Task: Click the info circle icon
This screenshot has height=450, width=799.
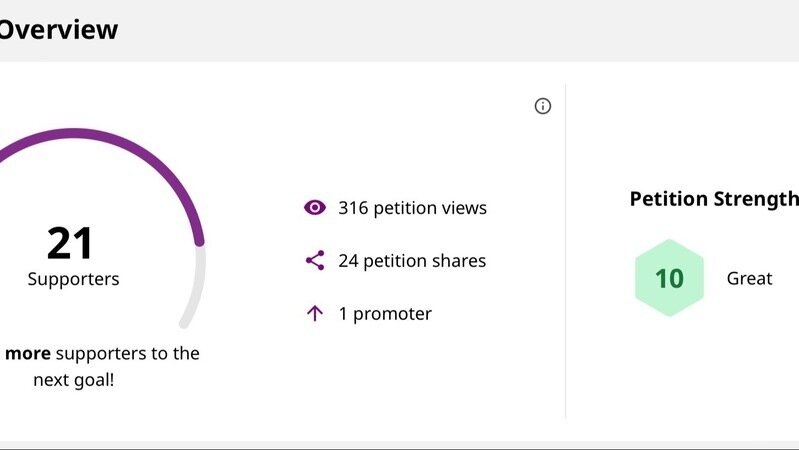Action: [543, 106]
